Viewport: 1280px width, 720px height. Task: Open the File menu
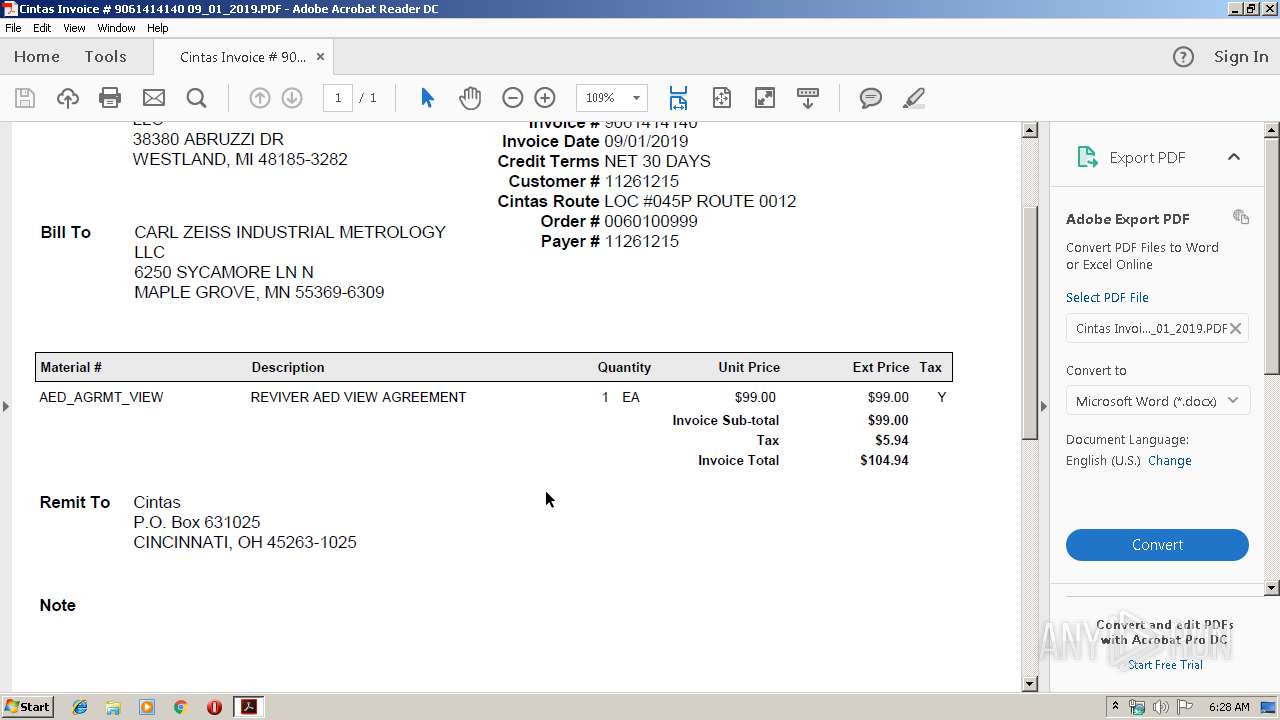[x=13, y=28]
